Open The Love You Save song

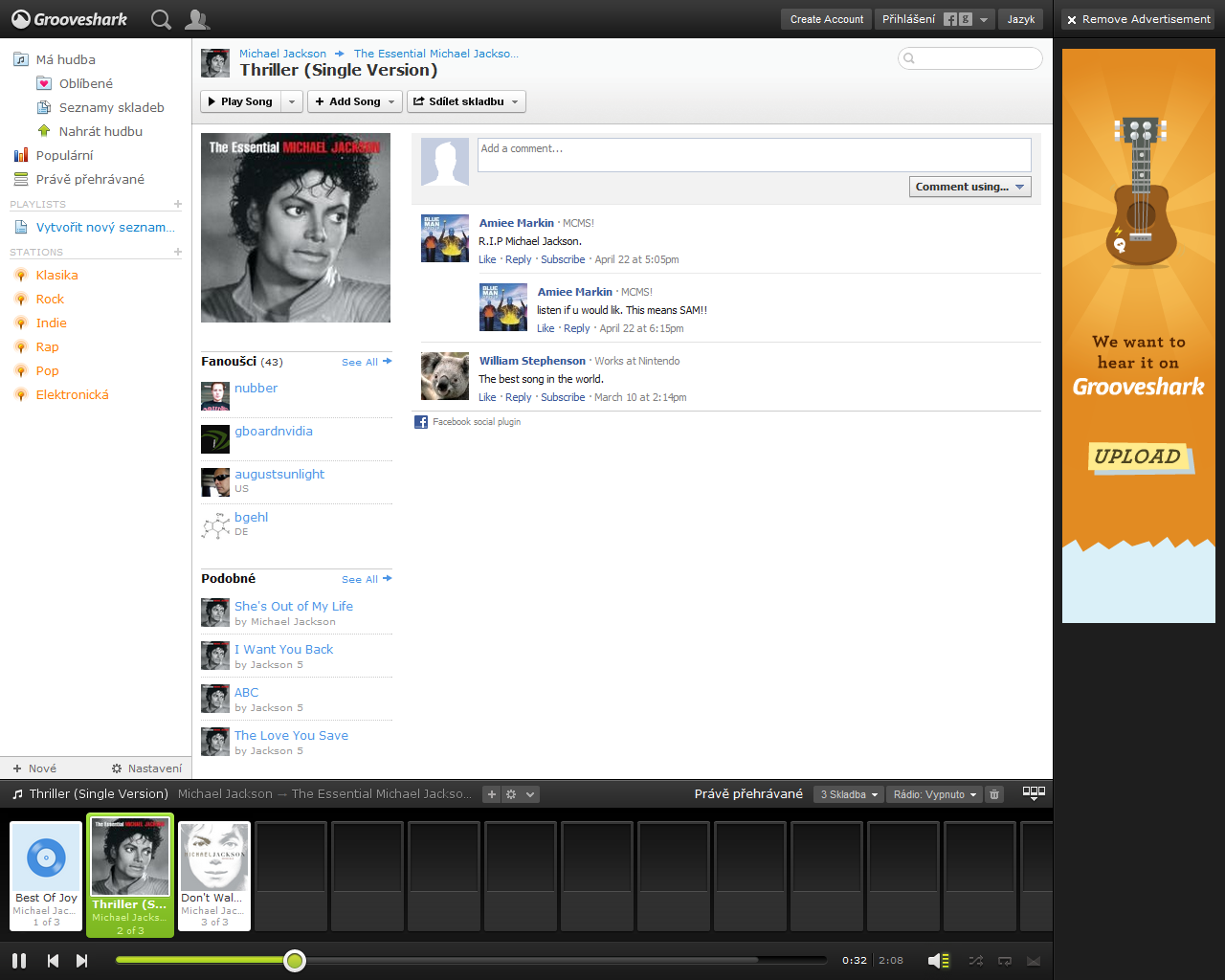point(291,735)
